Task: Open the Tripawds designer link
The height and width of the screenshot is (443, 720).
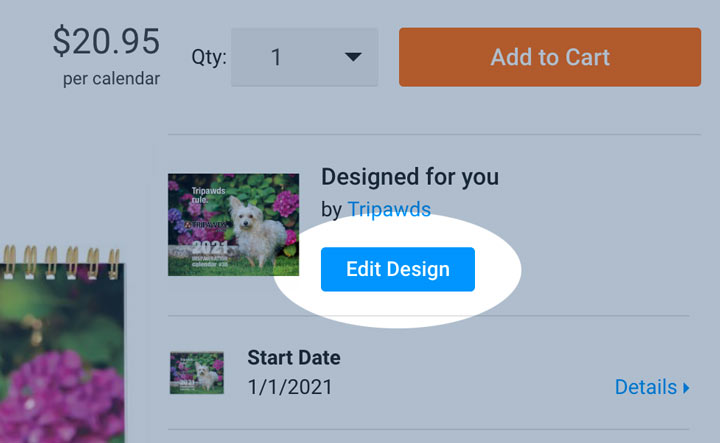Action: pos(389,209)
